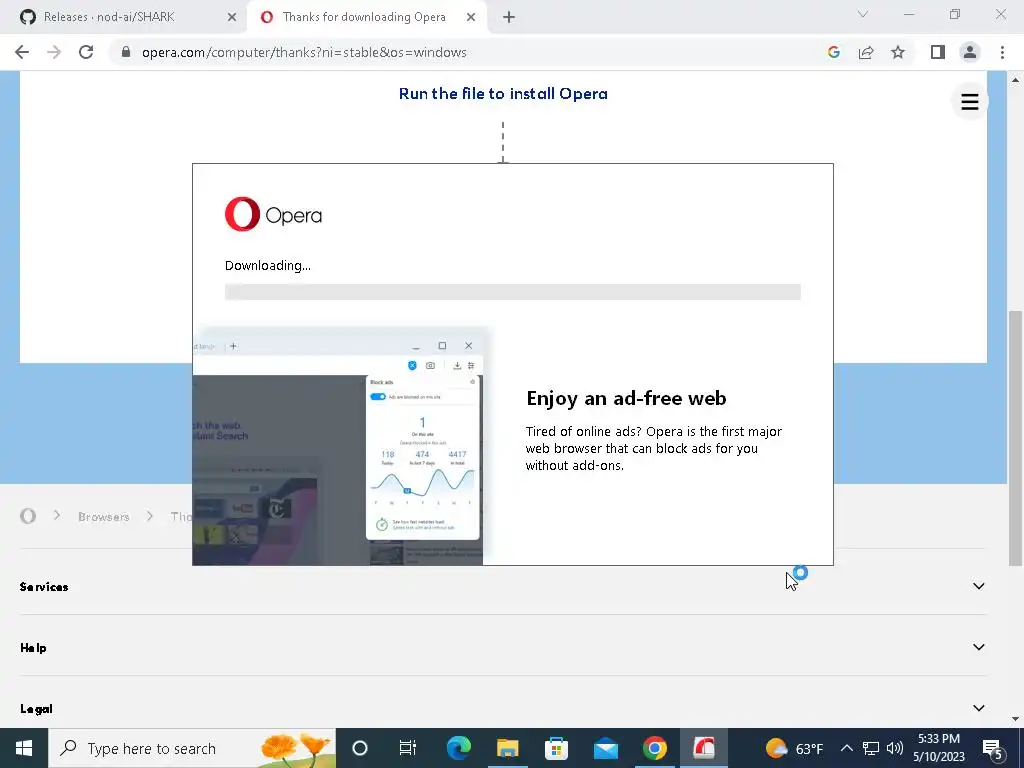The height and width of the screenshot is (768, 1024).
Task: Open network status tray icon
Action: [871, 748]
